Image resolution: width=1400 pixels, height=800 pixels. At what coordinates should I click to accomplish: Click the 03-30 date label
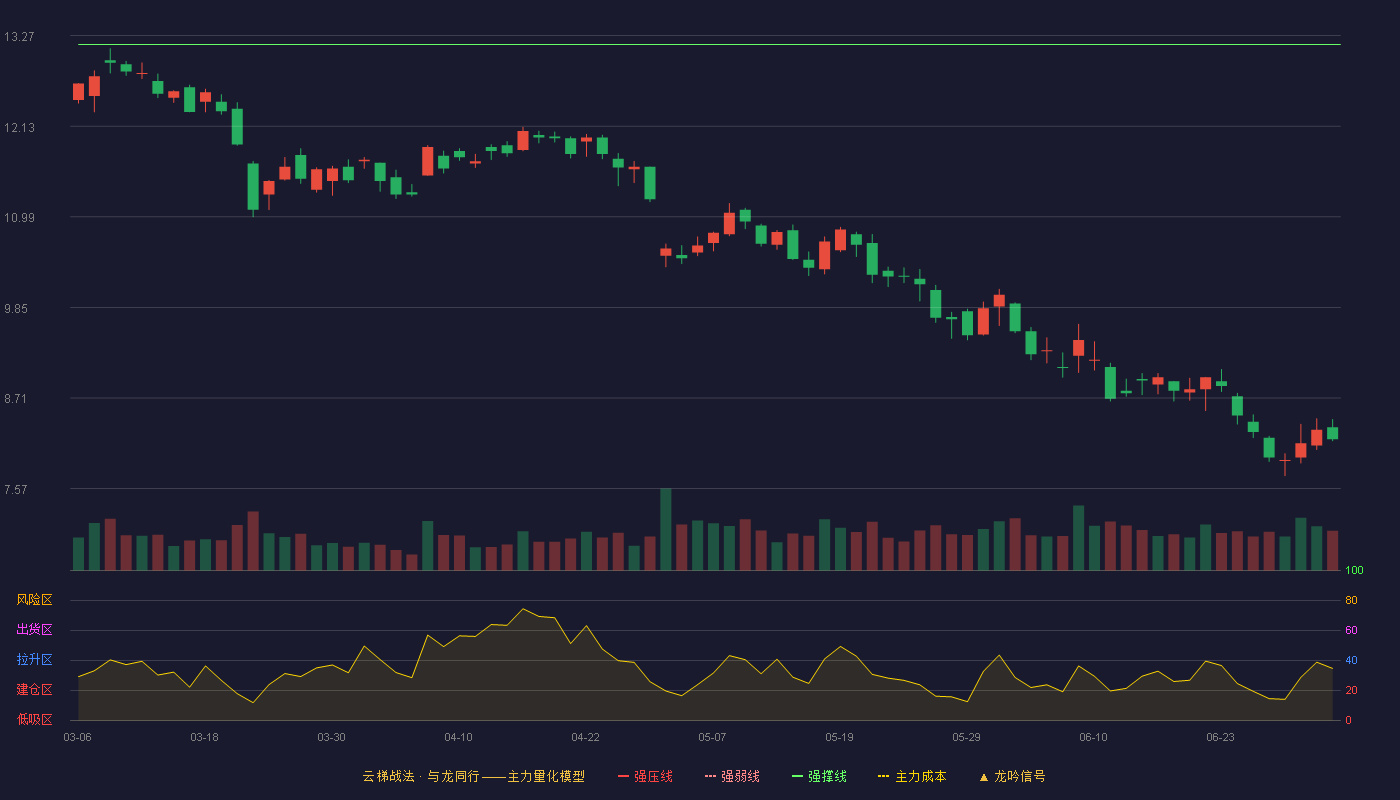331,737
